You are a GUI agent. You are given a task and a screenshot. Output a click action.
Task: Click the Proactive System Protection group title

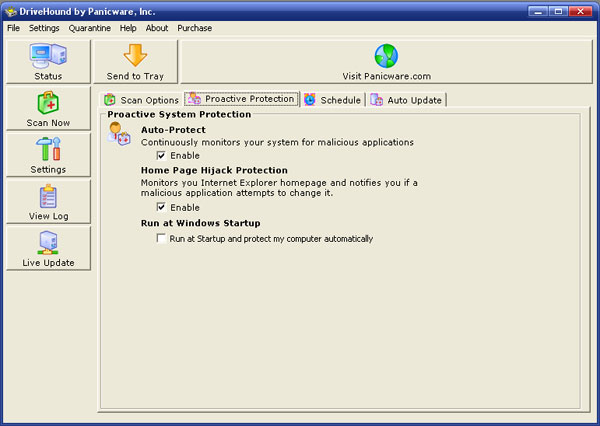179,114
